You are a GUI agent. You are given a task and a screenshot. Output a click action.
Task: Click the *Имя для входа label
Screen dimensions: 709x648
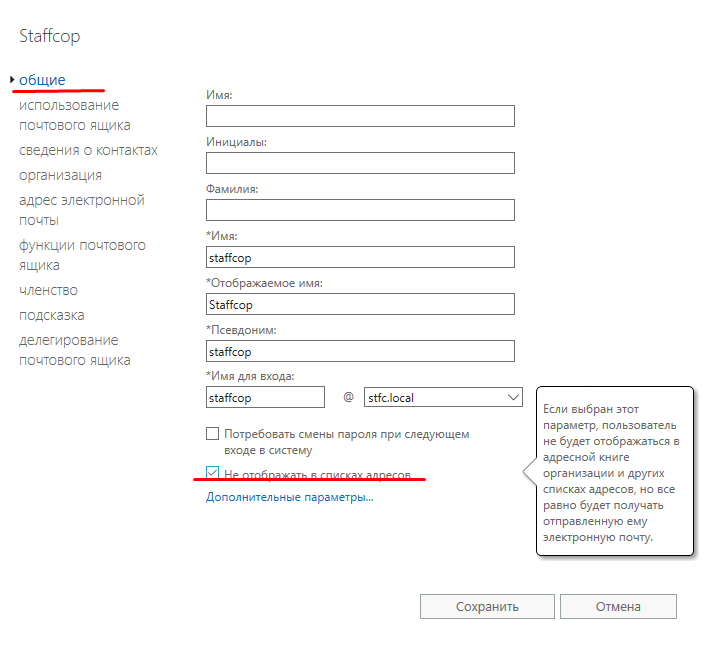(250, 376)
